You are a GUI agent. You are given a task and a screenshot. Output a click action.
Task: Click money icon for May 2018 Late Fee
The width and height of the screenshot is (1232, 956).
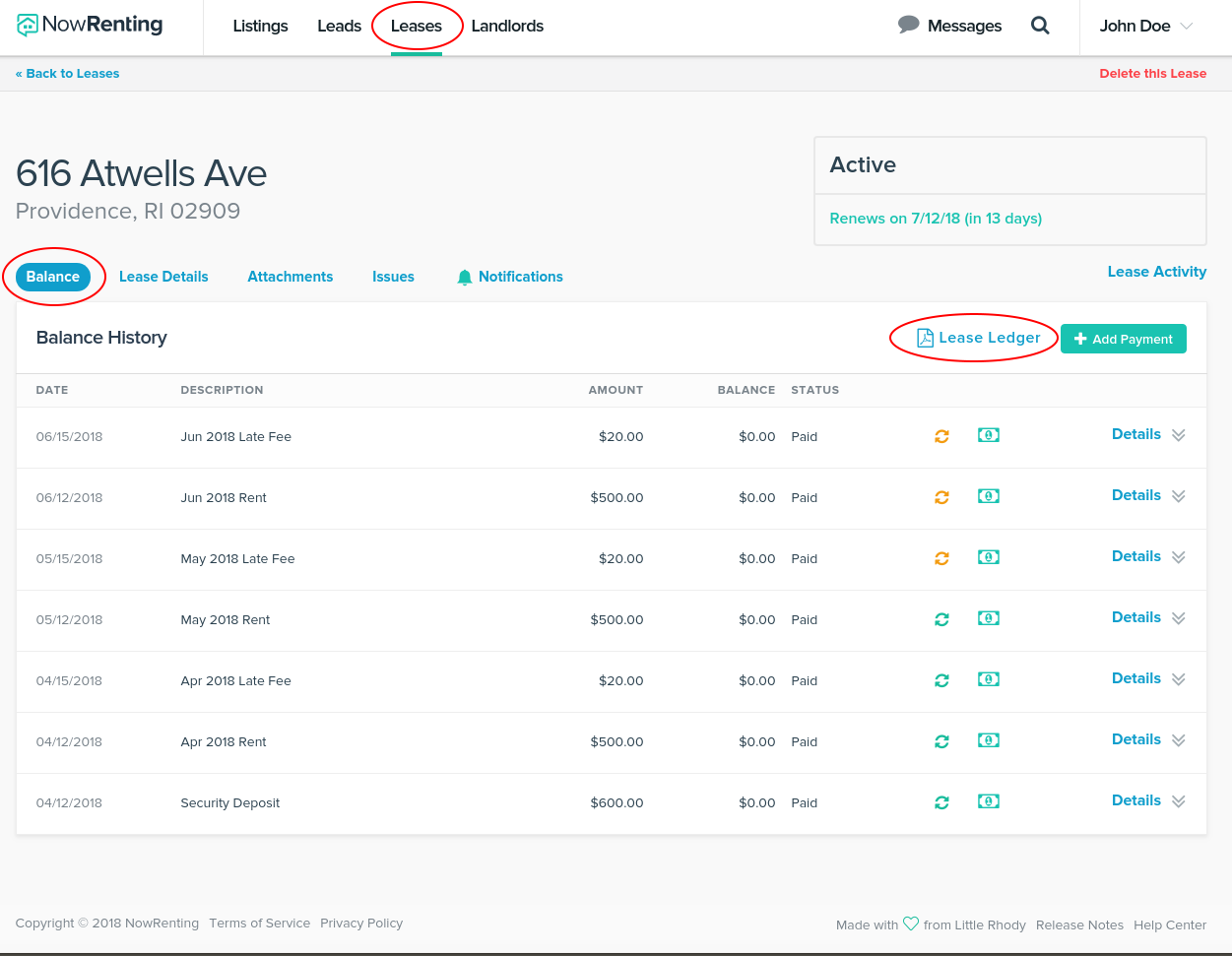coord(989,557)
